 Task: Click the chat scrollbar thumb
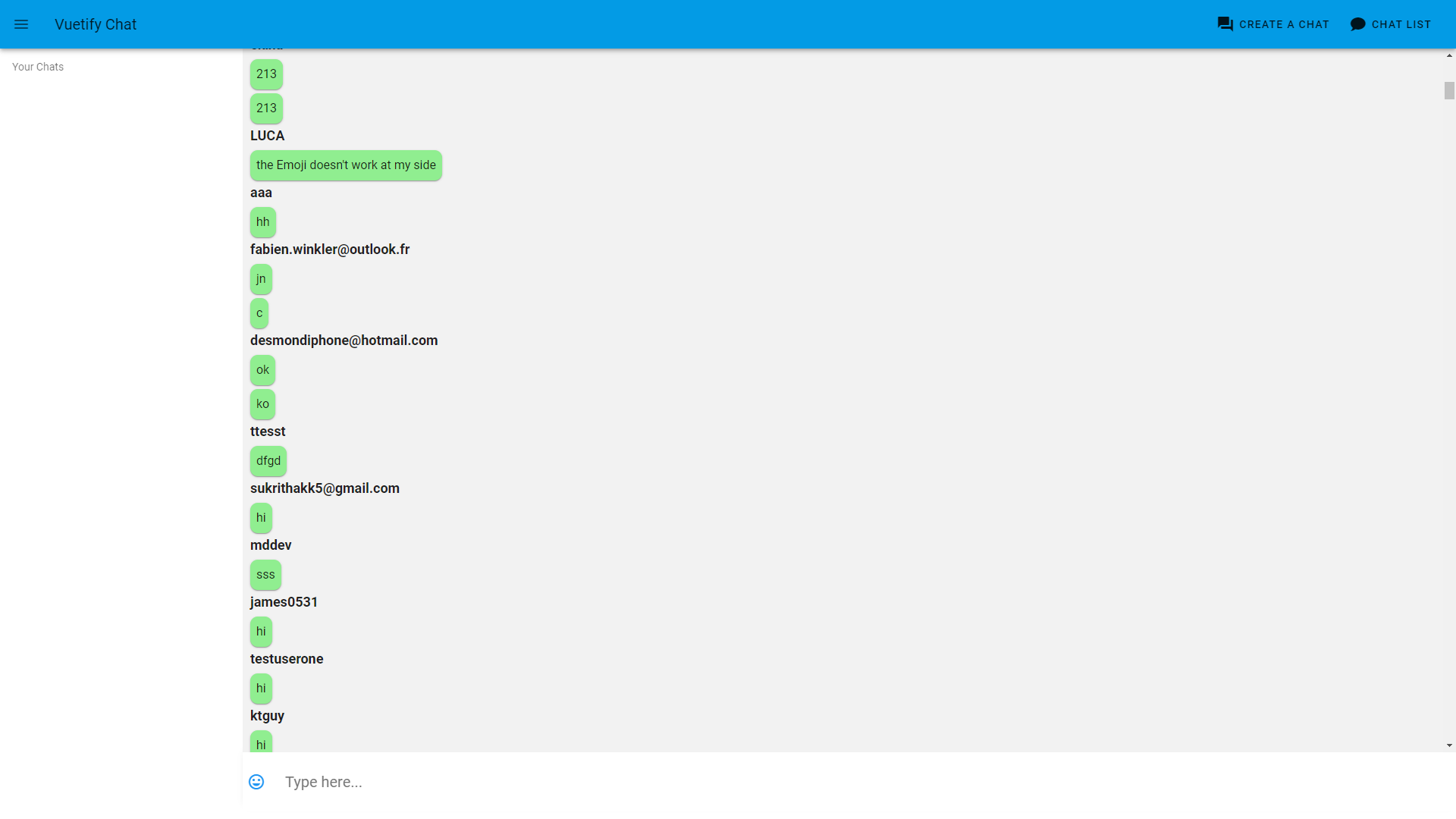click(1449, 90)
